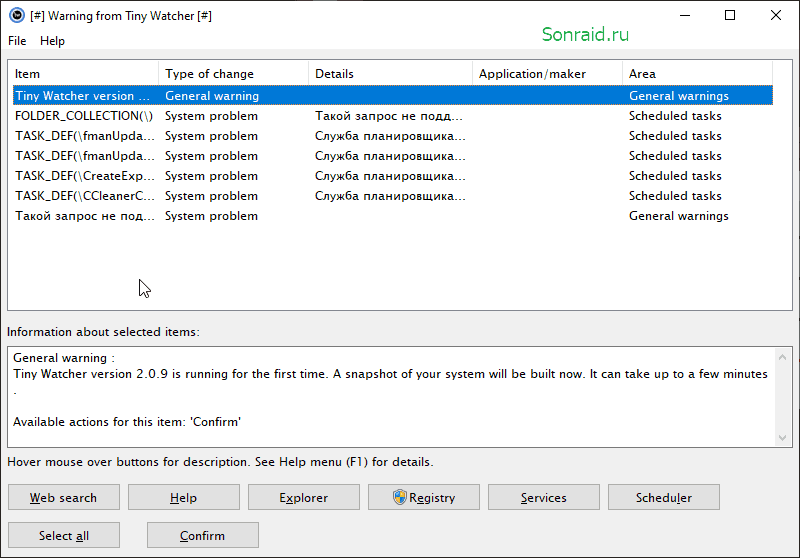This screenshot has width=800, height=558.
Task: Click the scroll-down arrow in info box
Action: 782,438
